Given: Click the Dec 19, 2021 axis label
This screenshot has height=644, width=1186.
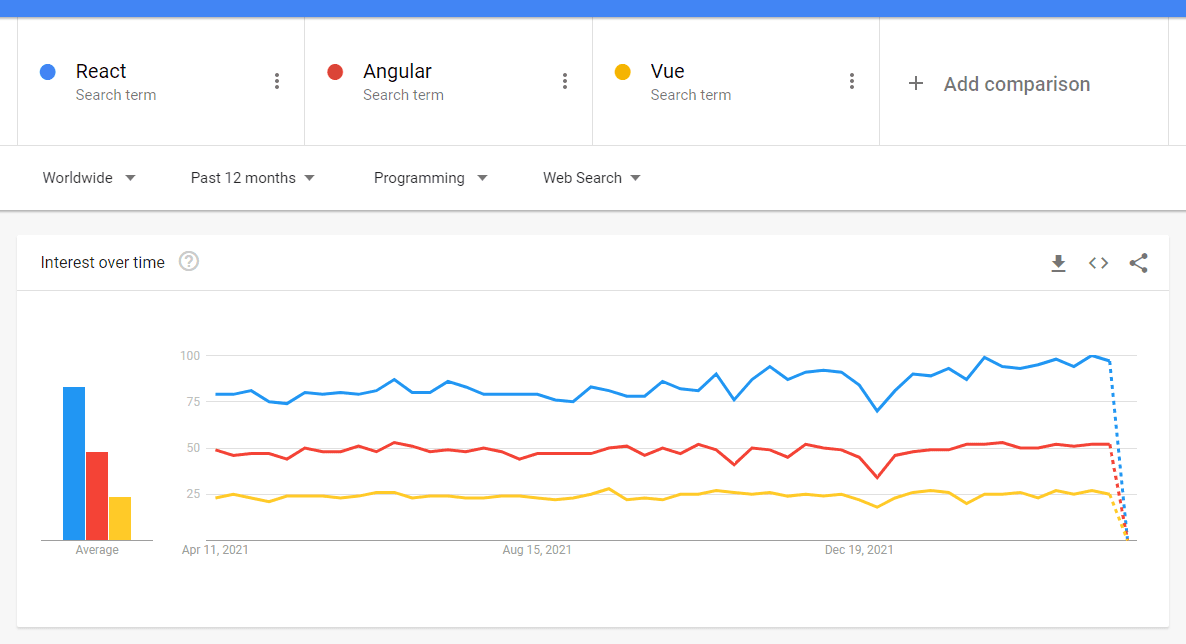Looking at the screenshot, I should click(859, 549).
